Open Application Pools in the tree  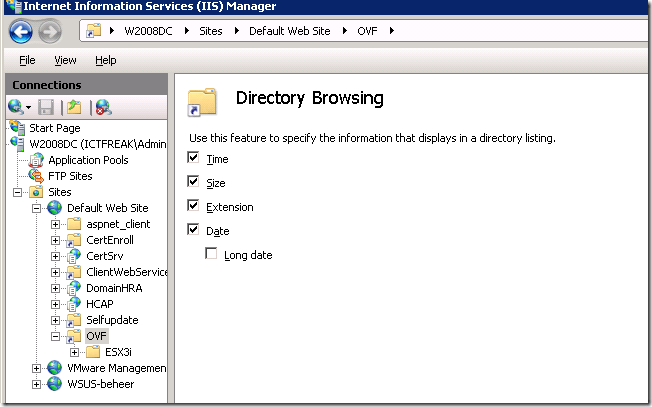pos(87,160)
